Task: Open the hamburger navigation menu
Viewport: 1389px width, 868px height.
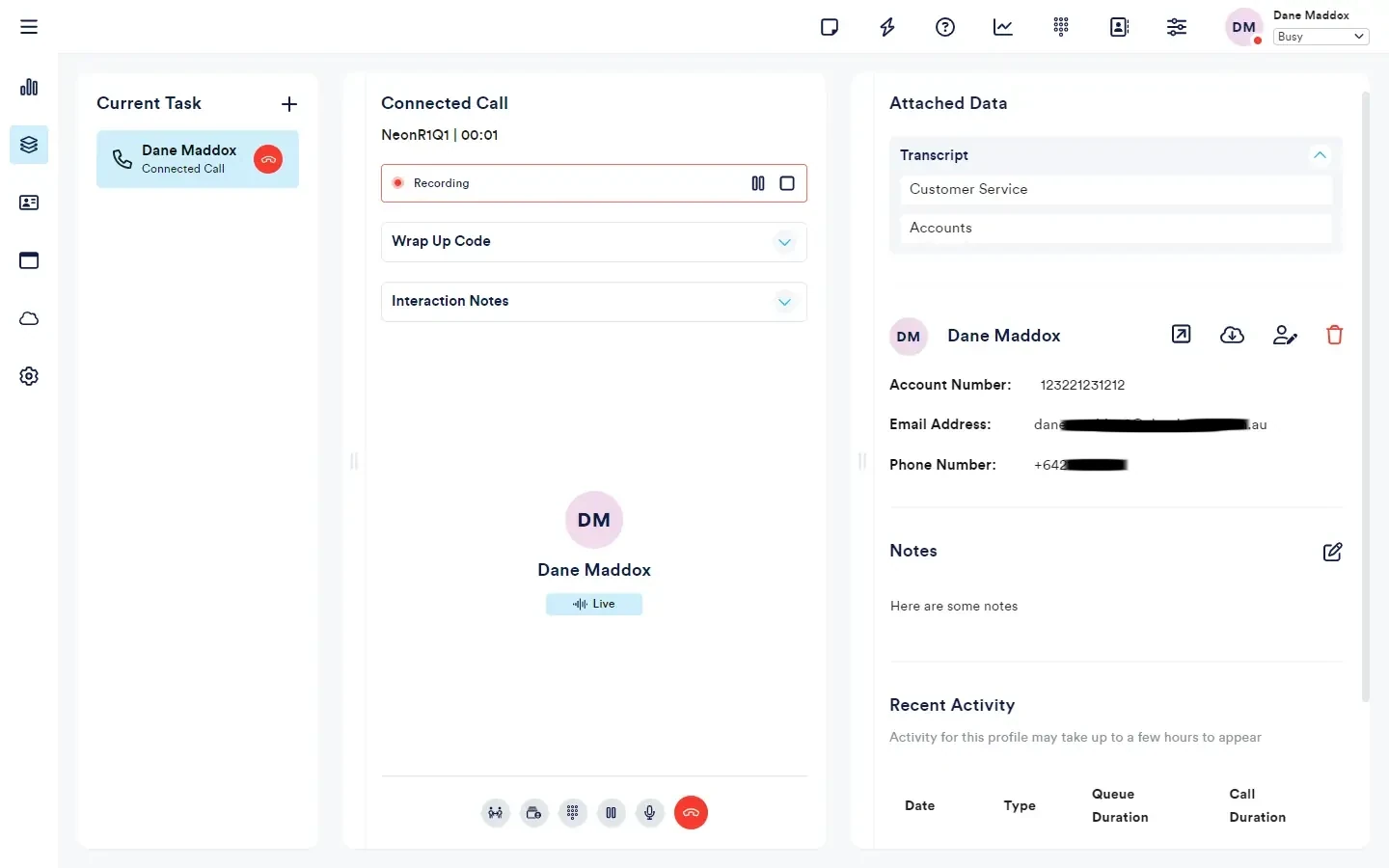Action: (29, 27)
